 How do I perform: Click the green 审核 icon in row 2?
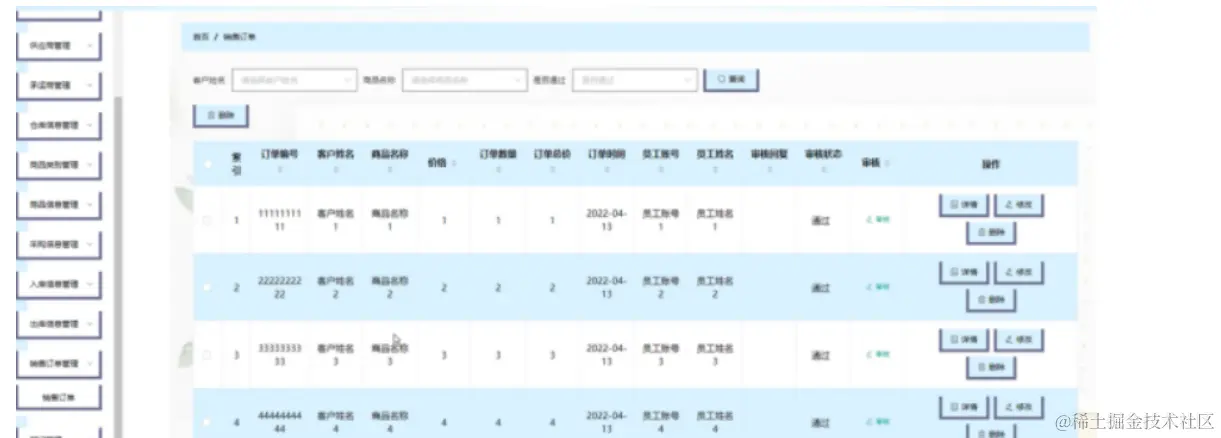(876, 288)
